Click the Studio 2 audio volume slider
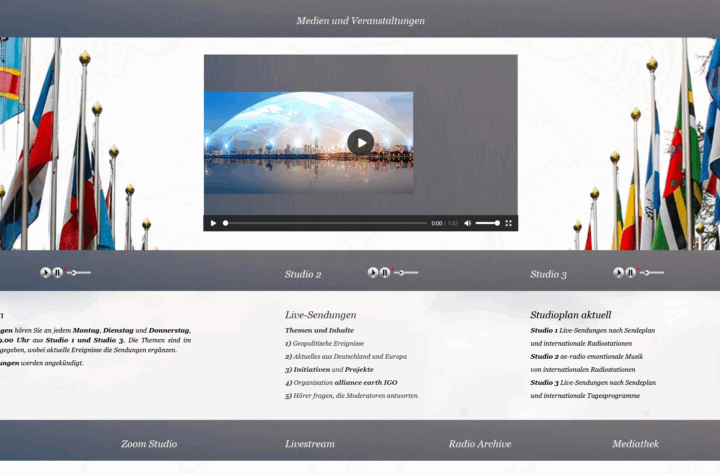The height and width of the screenshot is (475, 720). [407, 272]
